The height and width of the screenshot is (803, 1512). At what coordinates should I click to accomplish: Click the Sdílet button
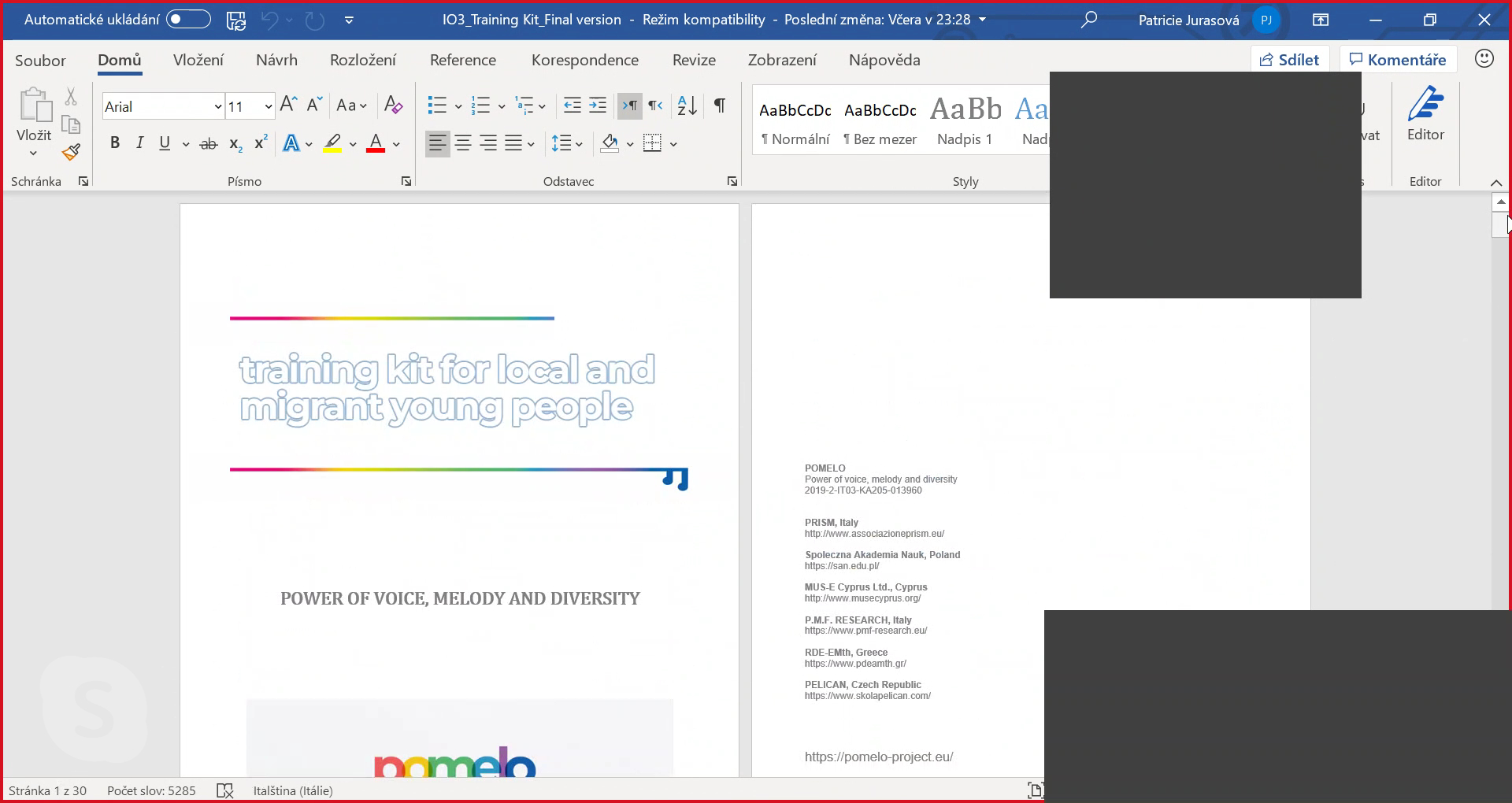(1289, 60)
